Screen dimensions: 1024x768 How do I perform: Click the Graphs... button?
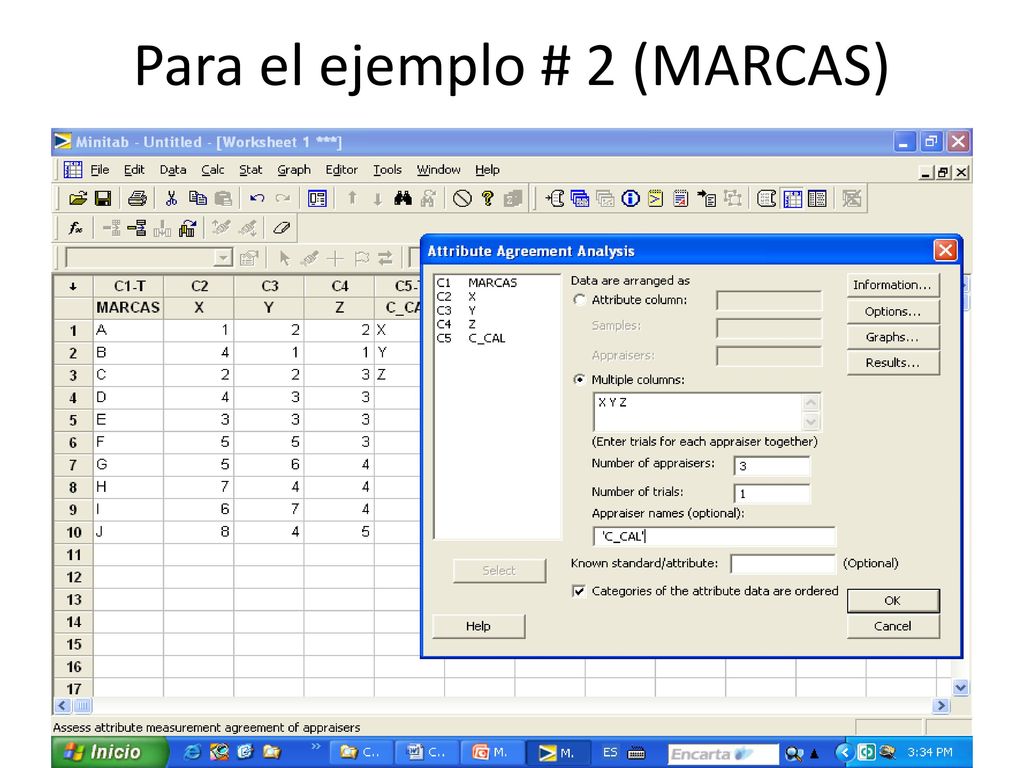893,337
